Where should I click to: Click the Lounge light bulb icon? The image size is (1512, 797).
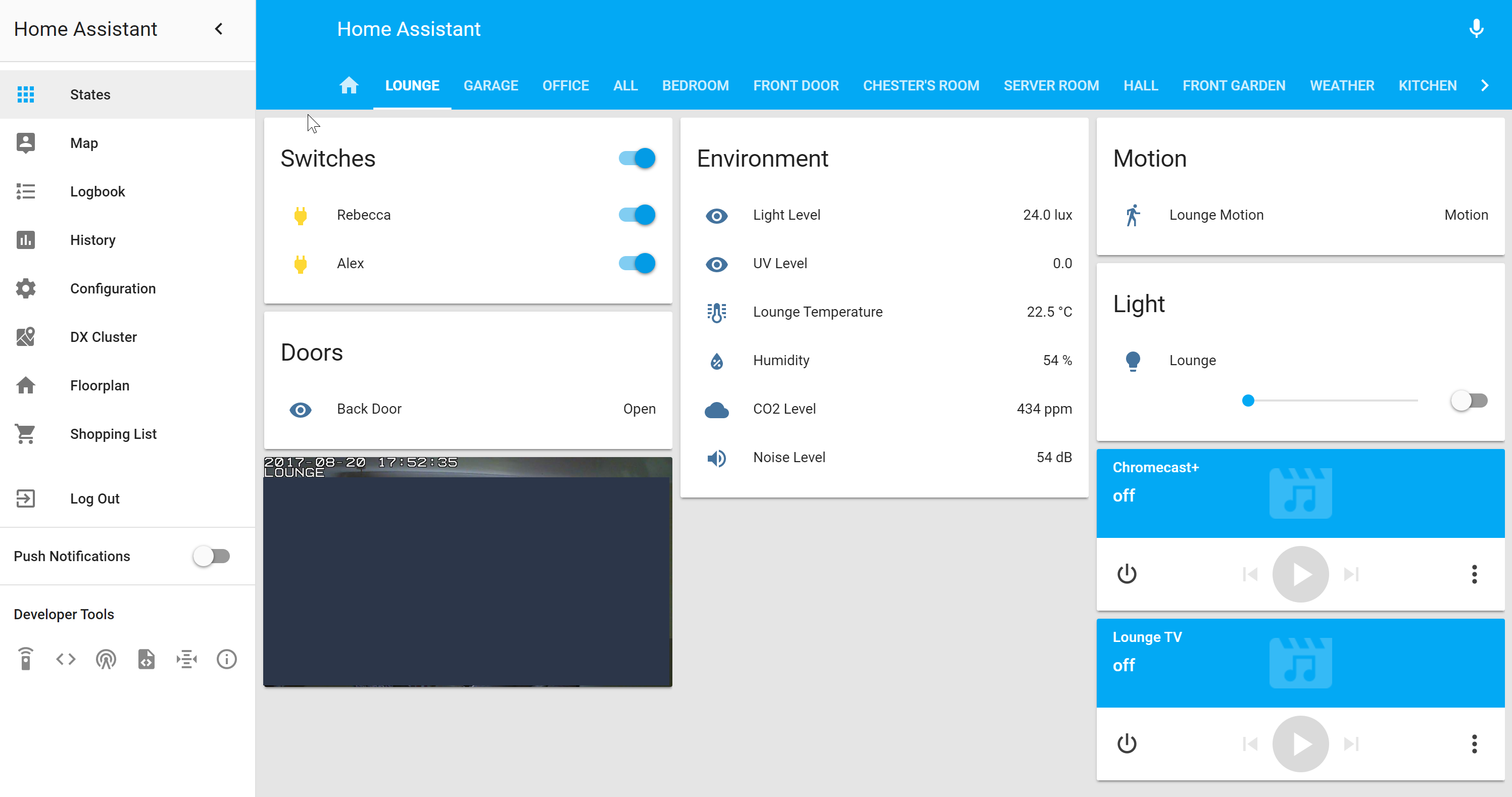coord(1133,361)
